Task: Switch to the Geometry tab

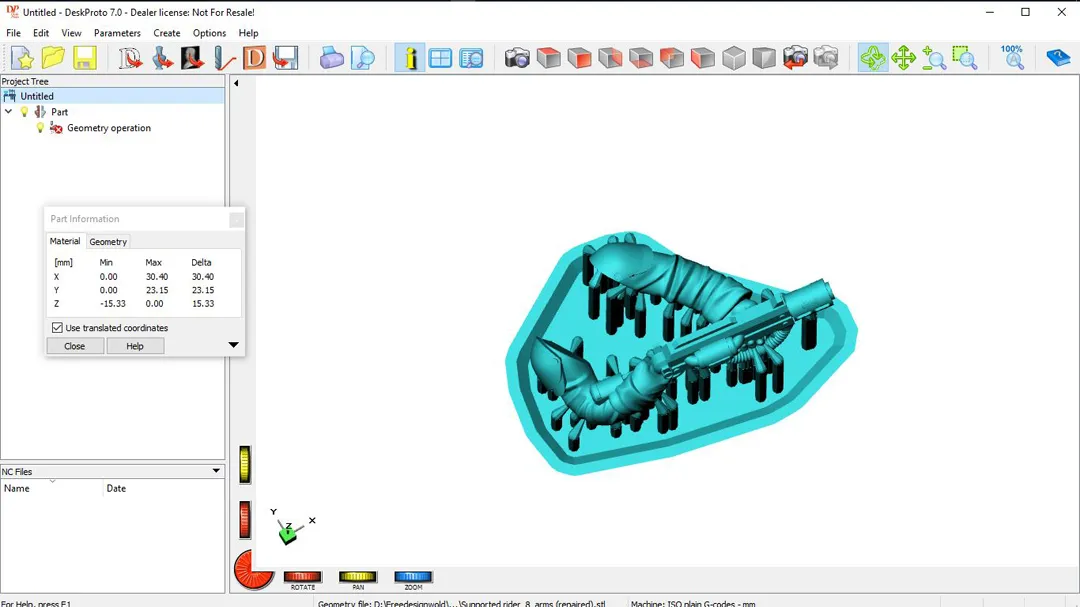Action: click(x=108, y=242)
